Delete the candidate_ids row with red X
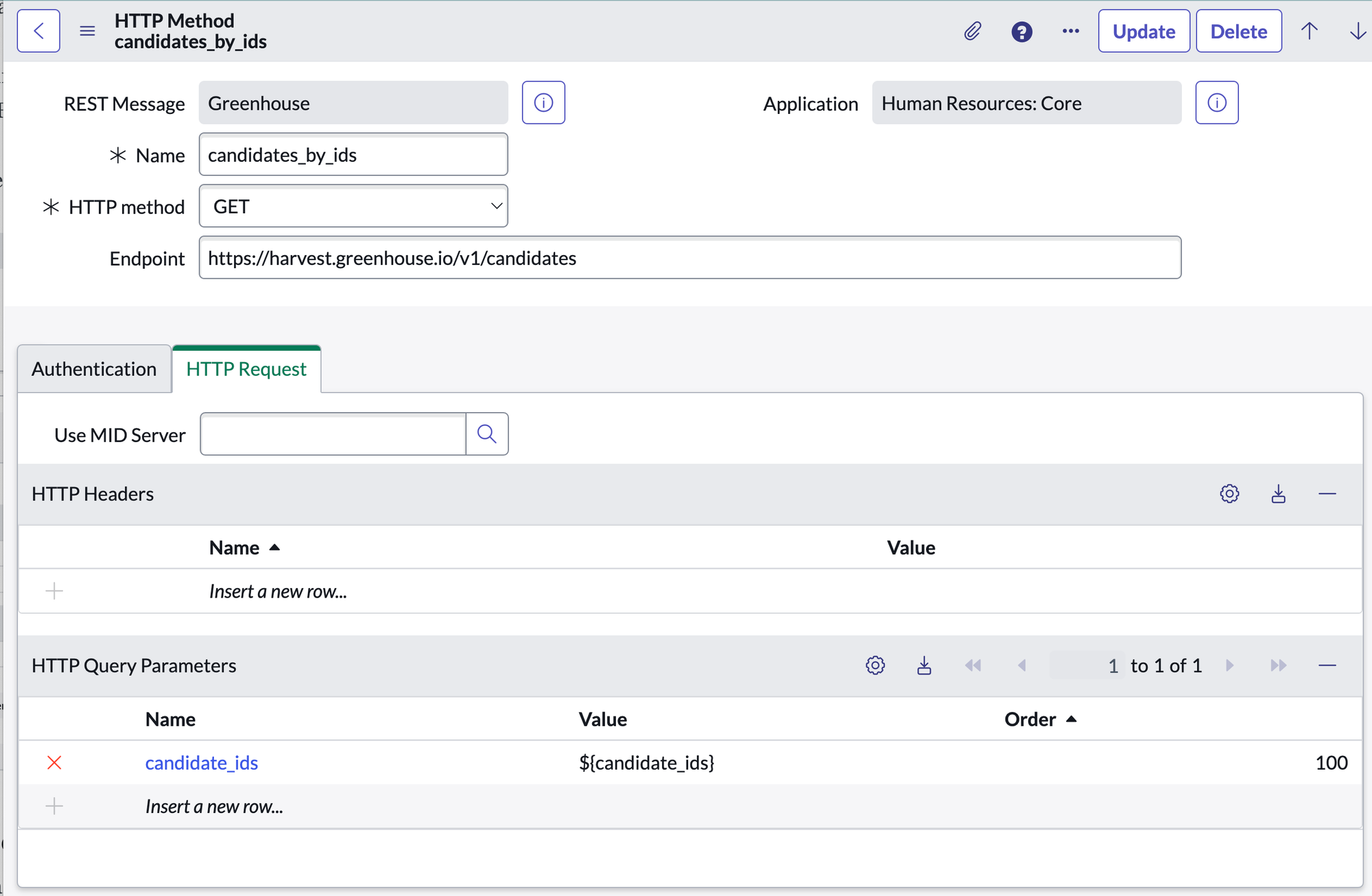 (x=54, y=762)
